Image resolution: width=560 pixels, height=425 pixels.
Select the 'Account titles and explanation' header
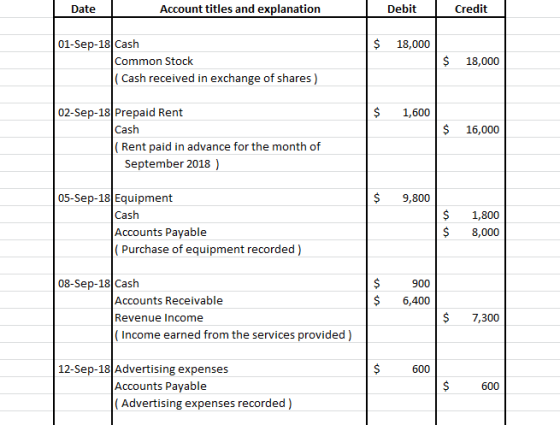tap(240, 9)
